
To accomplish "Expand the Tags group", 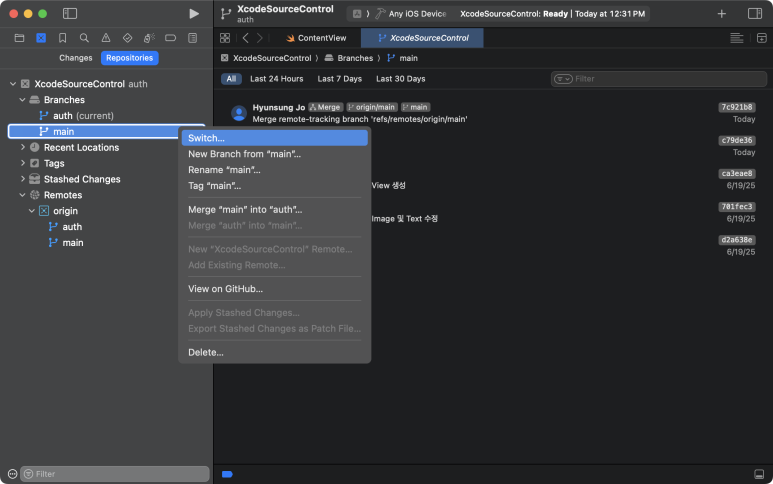I will pyautogui.click(x=22, y=163).
